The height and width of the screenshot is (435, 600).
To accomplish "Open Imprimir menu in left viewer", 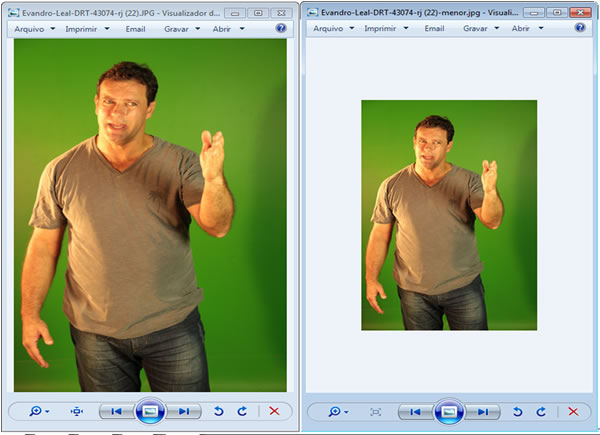I will tap(81, 29).
